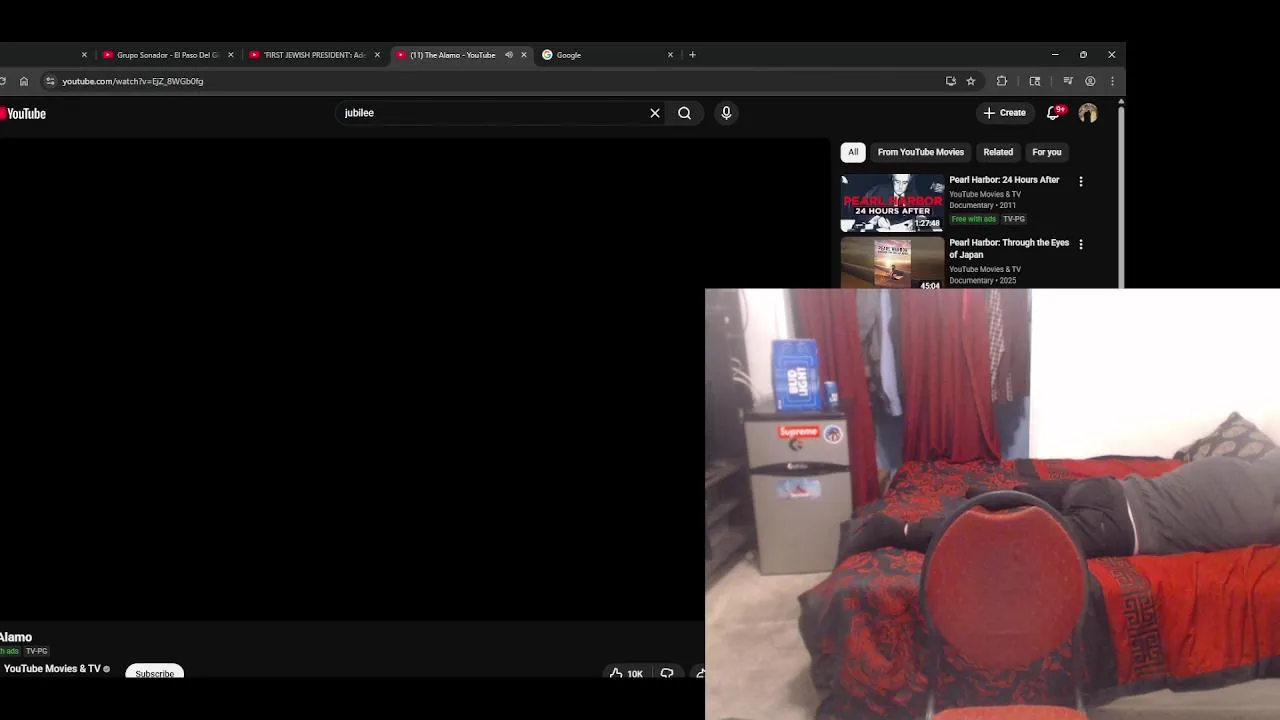Bookmark this page with star icon
Image resolution: width=1280 pixels, height=720 pixels.
pyautogui.click(x=971, y=81)
